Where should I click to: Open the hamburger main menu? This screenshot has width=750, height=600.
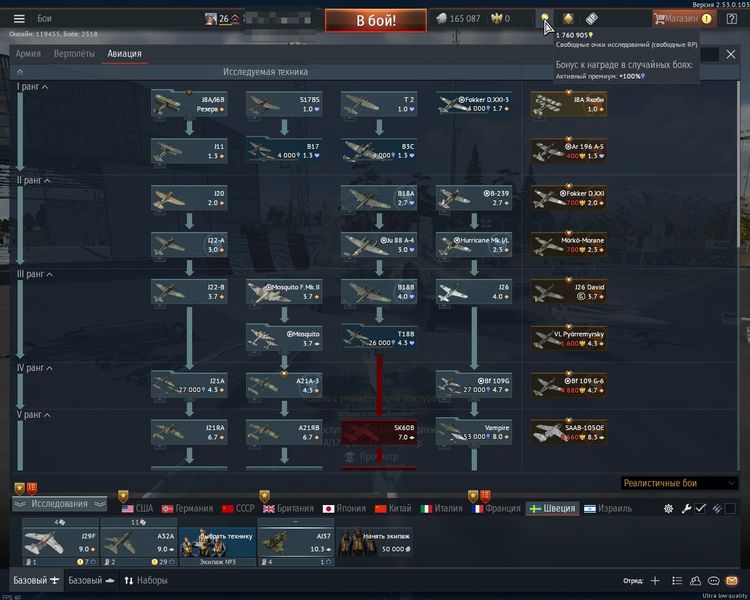19,18
